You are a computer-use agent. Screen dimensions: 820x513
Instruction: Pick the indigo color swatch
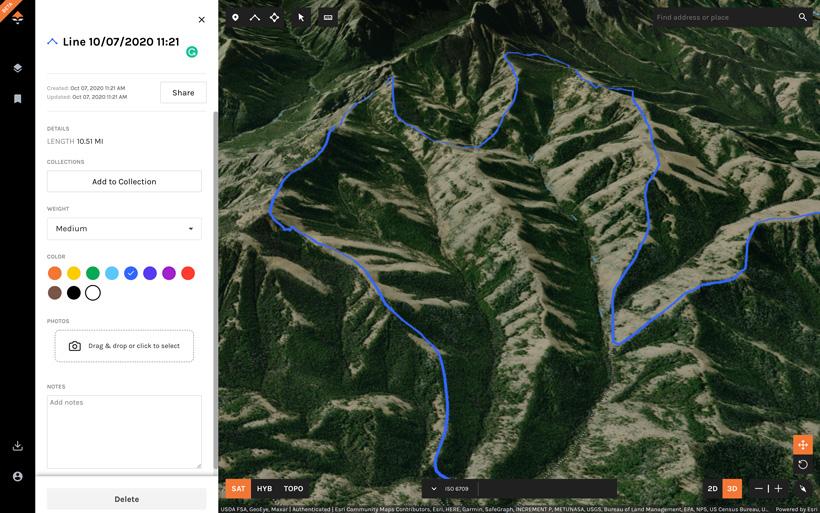pos(150,273)
